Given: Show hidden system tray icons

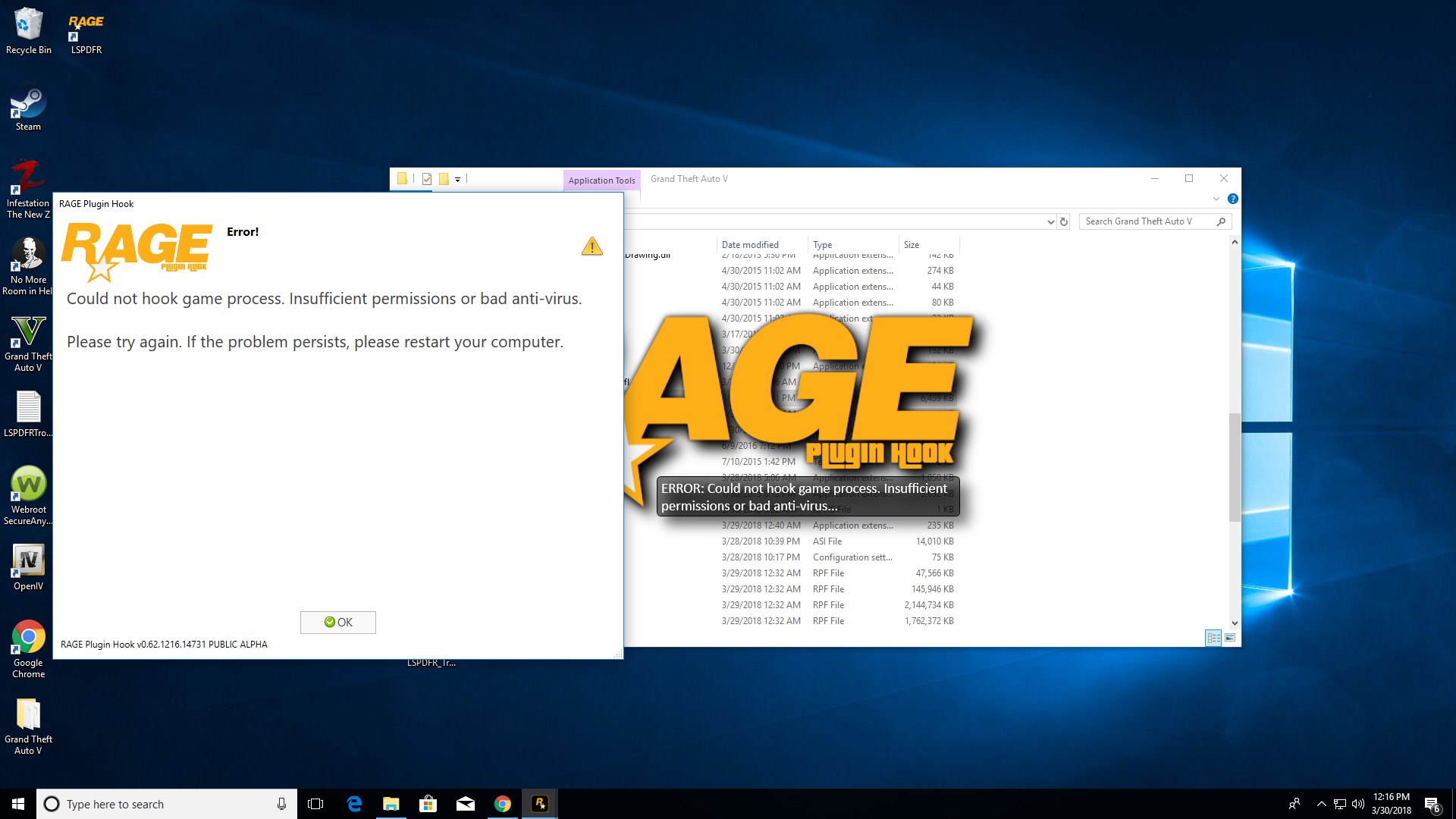Looking at the screenshot, I should click(x=1321, y=804).
